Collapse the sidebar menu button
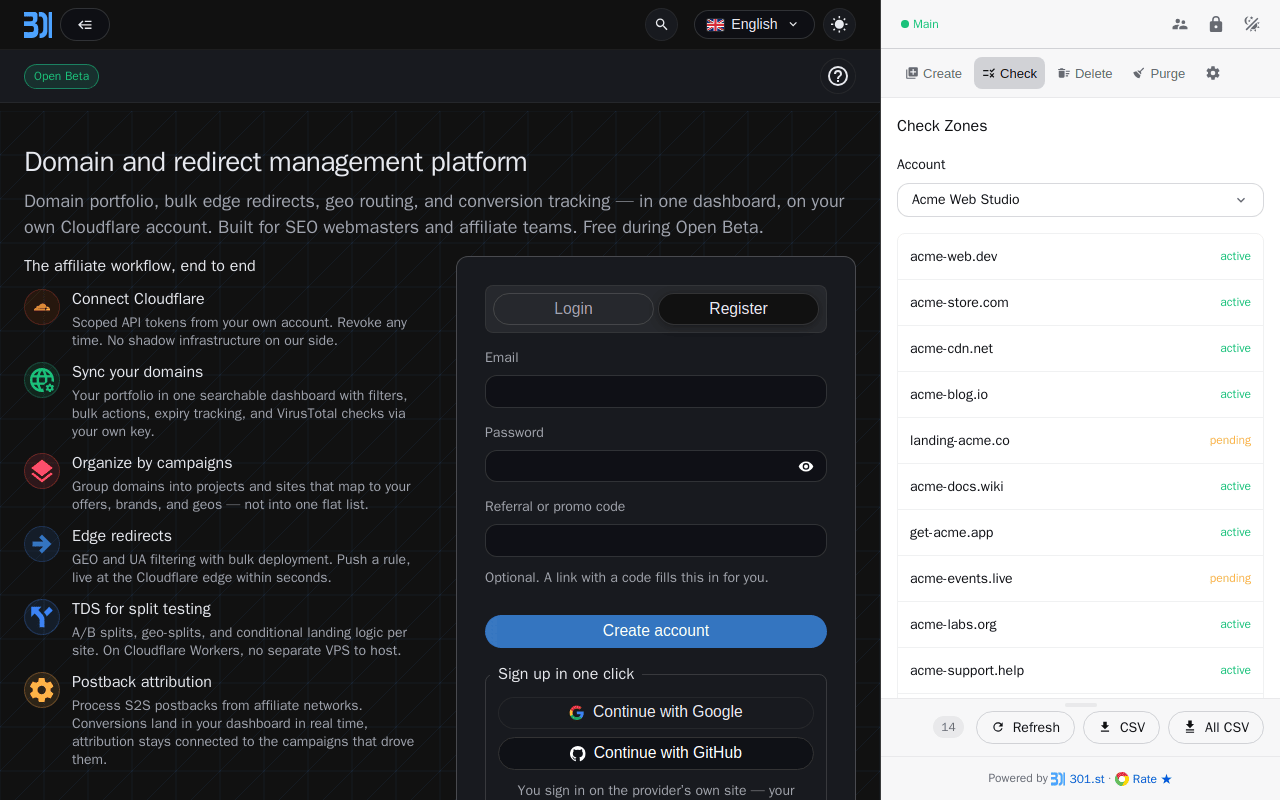Image resolution: width=1280 pixels, height=800 pixels. [x=85, y=24]
